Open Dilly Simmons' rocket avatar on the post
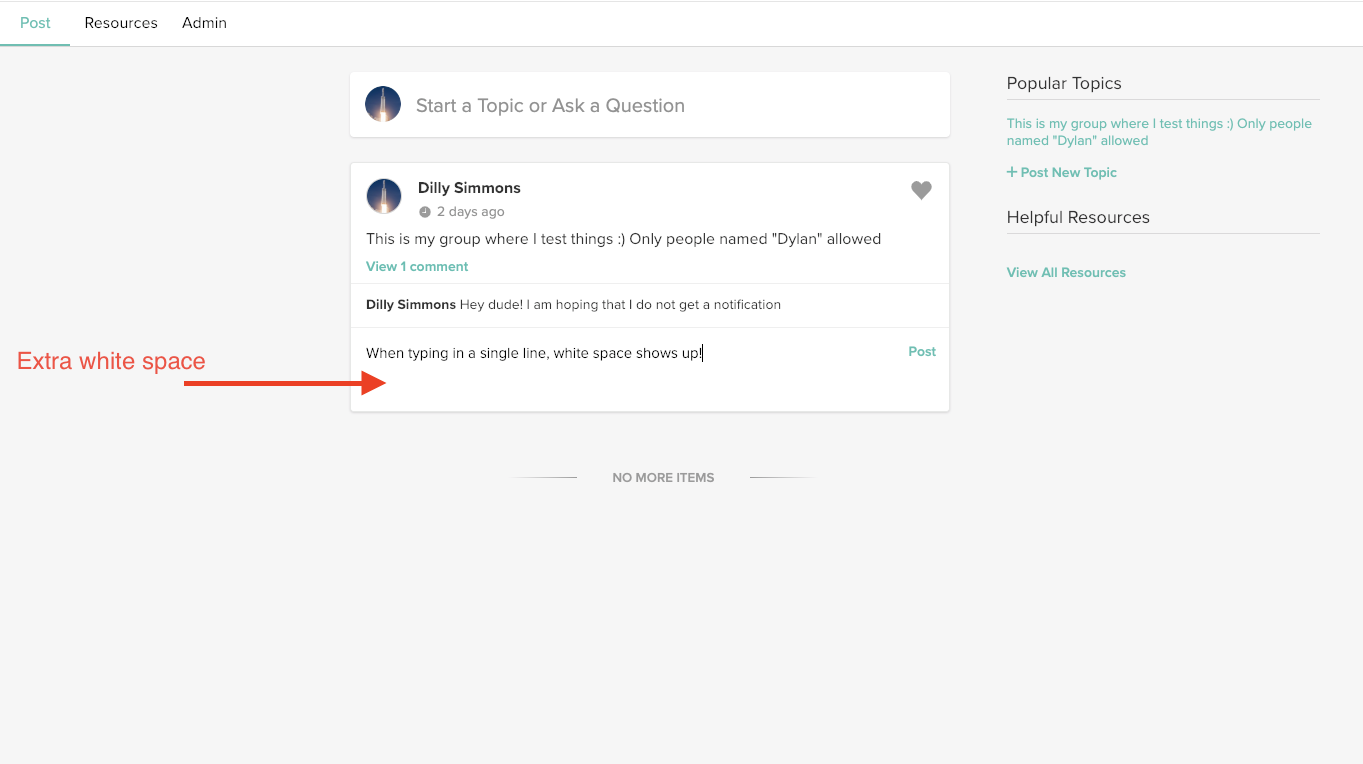This screenshot has height=764, width=1363. 384,196
